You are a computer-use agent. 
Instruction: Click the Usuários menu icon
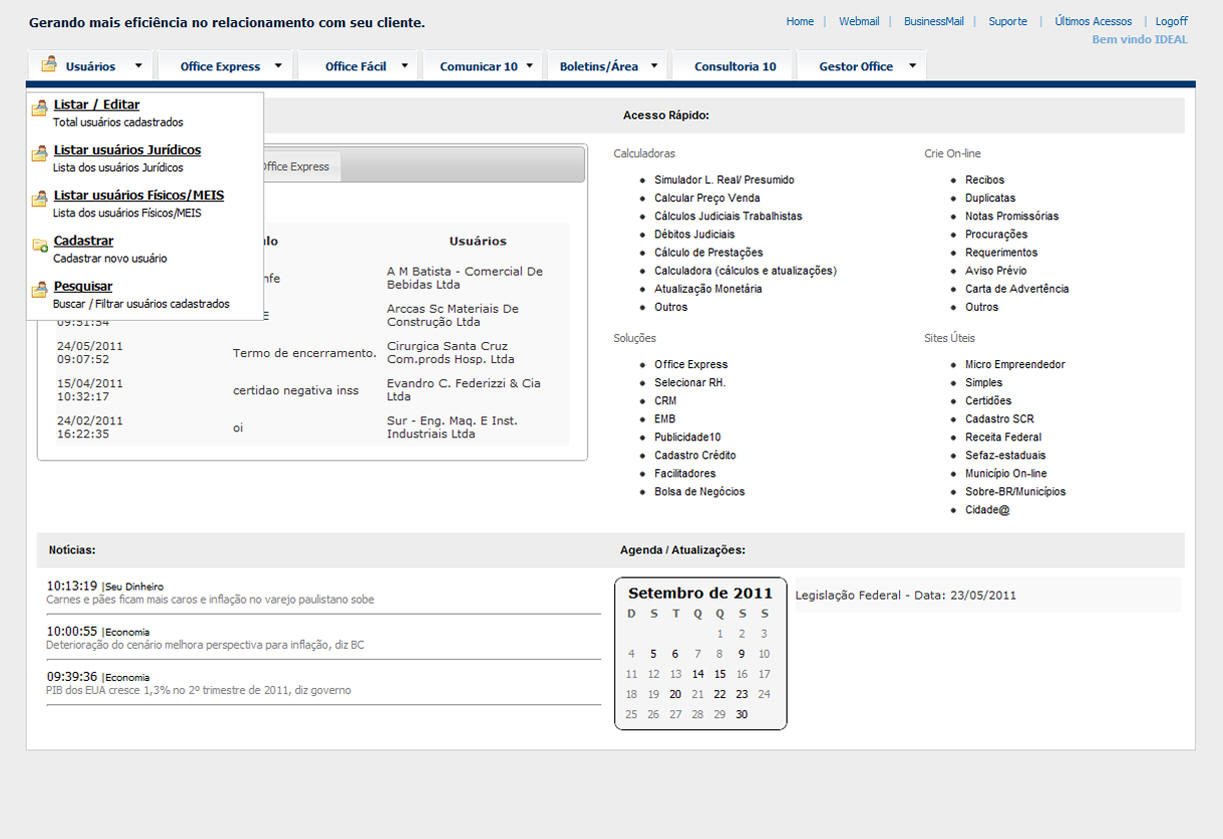48,65
